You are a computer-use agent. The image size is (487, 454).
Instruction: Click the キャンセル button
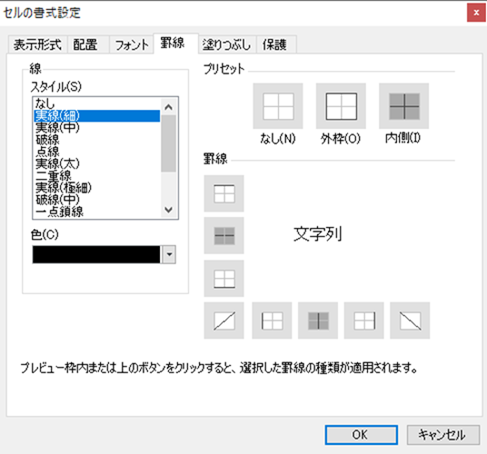tap(443, 435)
